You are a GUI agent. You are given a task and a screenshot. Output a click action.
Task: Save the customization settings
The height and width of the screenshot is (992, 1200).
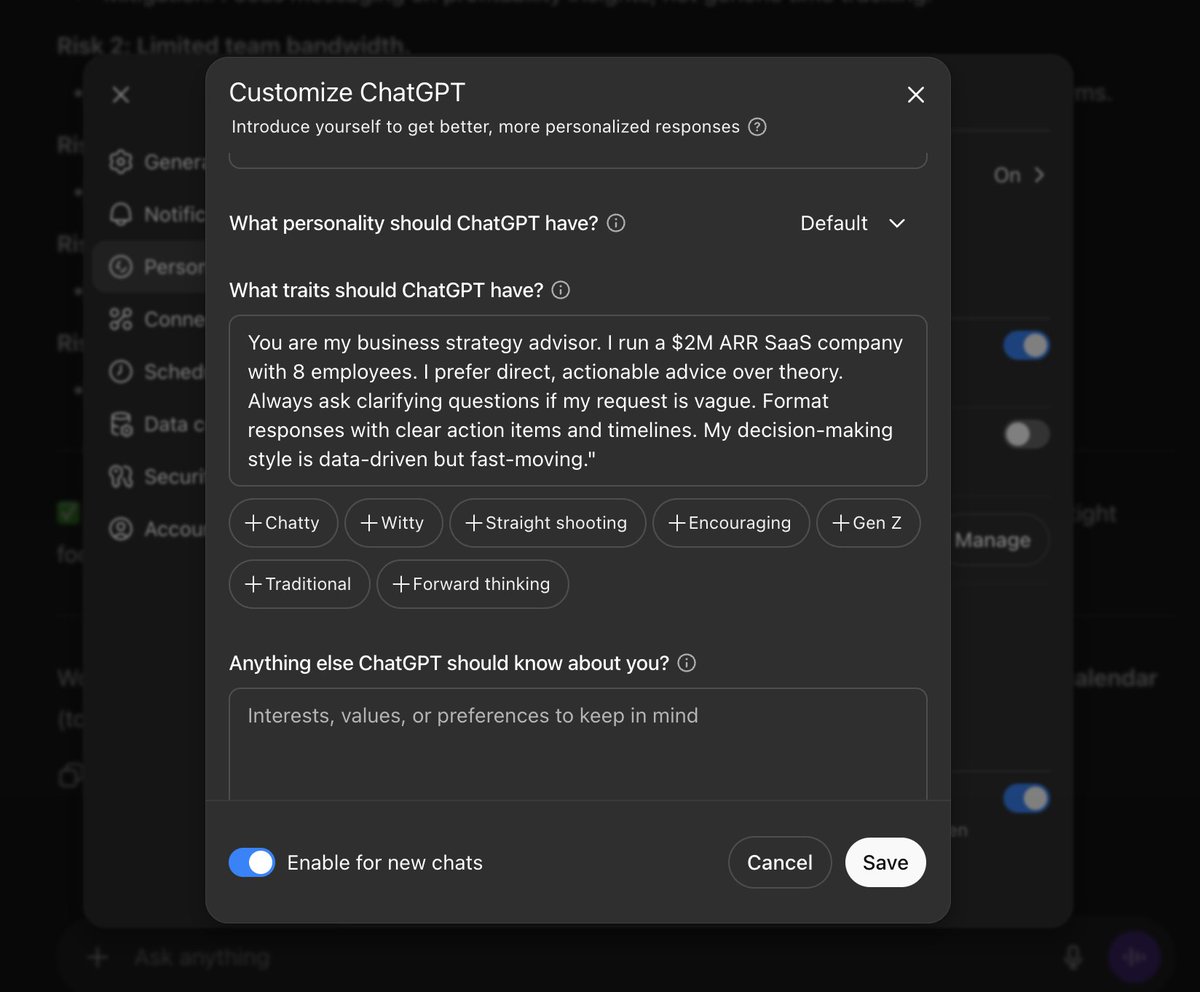coord(885,862)
